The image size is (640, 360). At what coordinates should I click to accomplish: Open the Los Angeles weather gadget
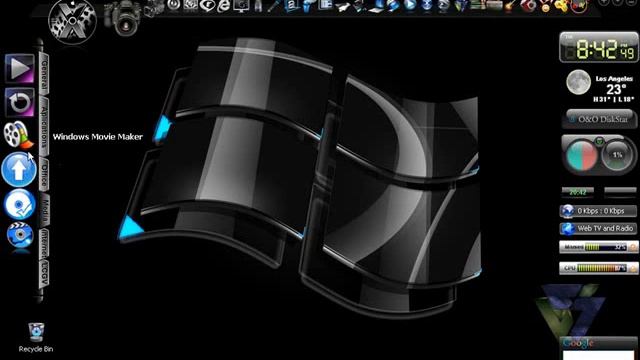pos(600,87)
